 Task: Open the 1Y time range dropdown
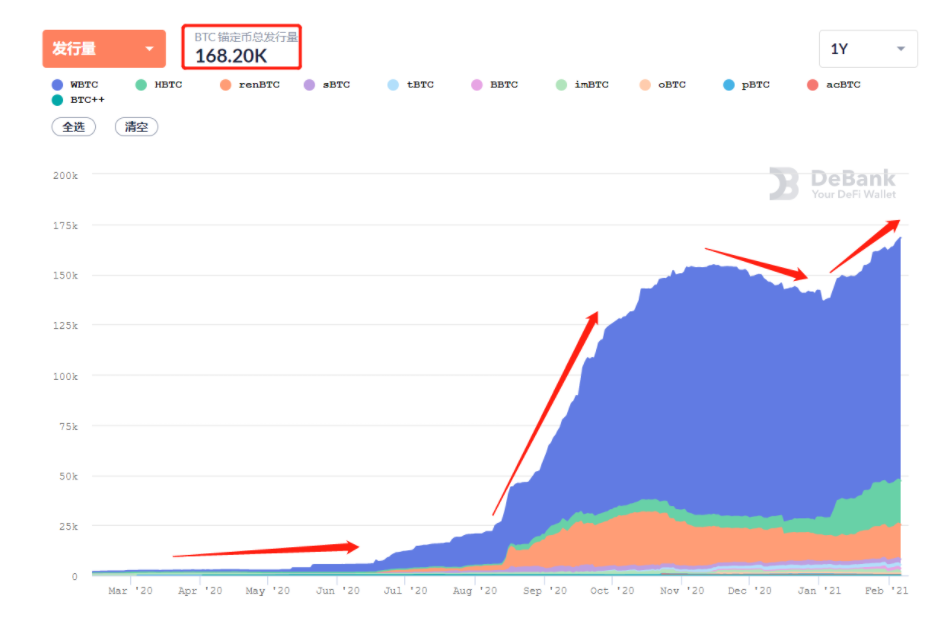pyautogui.click(x=867, y=48)
